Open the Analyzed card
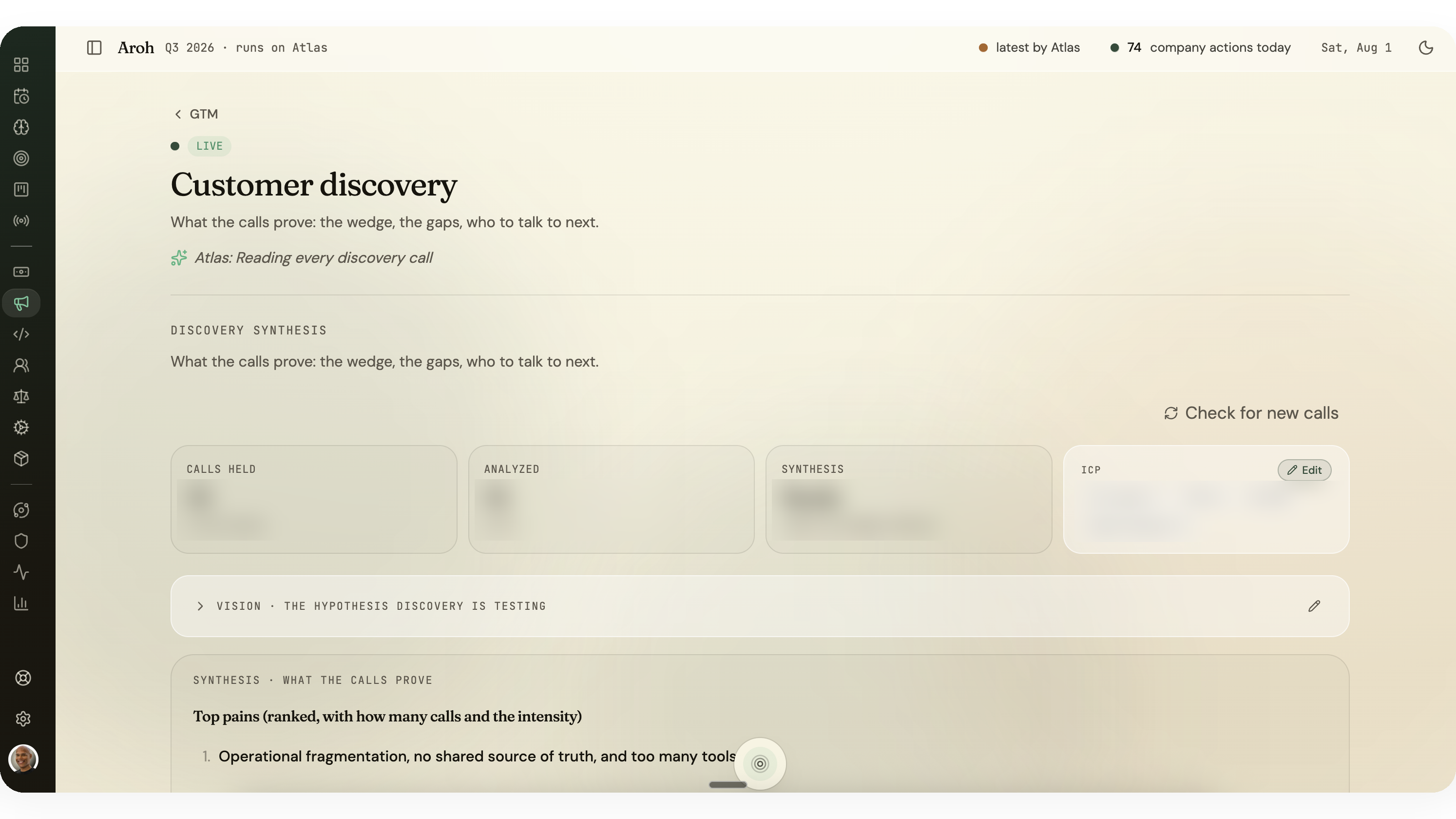Screen dimensions: 1456x819 [x=611, y=499]
